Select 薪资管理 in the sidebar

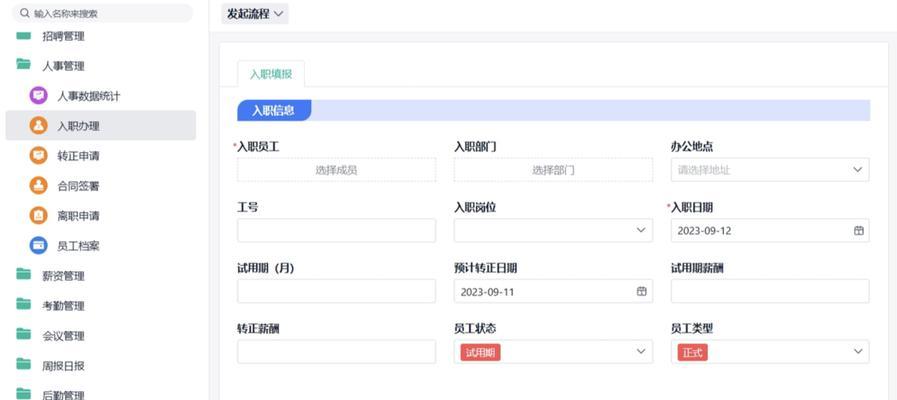coord(63,276)
